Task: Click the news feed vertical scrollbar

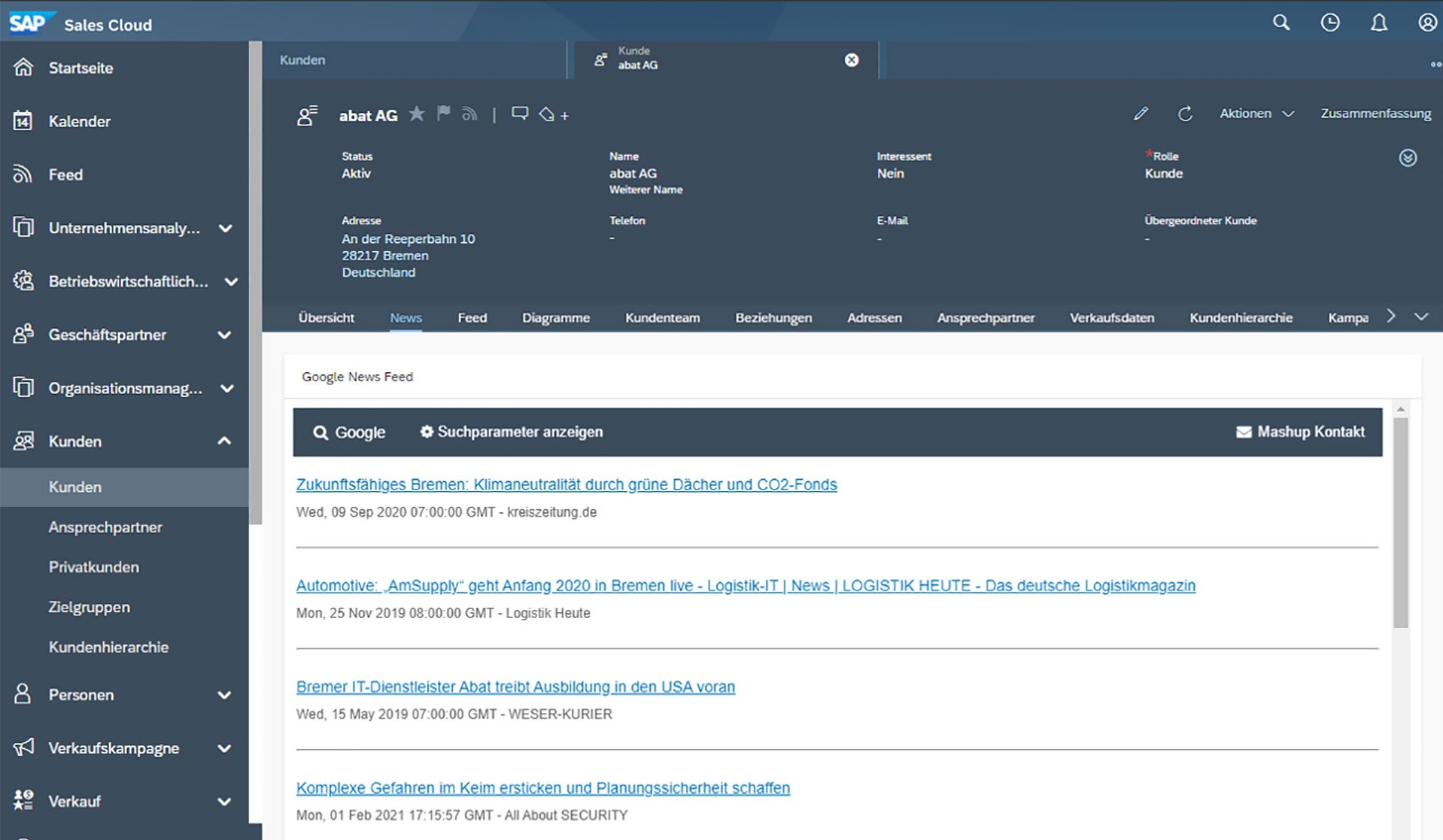Action: (1400, 523)
